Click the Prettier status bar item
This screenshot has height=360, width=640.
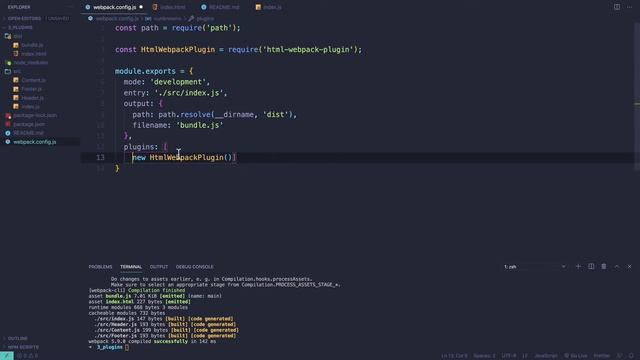tap(602, 356)
